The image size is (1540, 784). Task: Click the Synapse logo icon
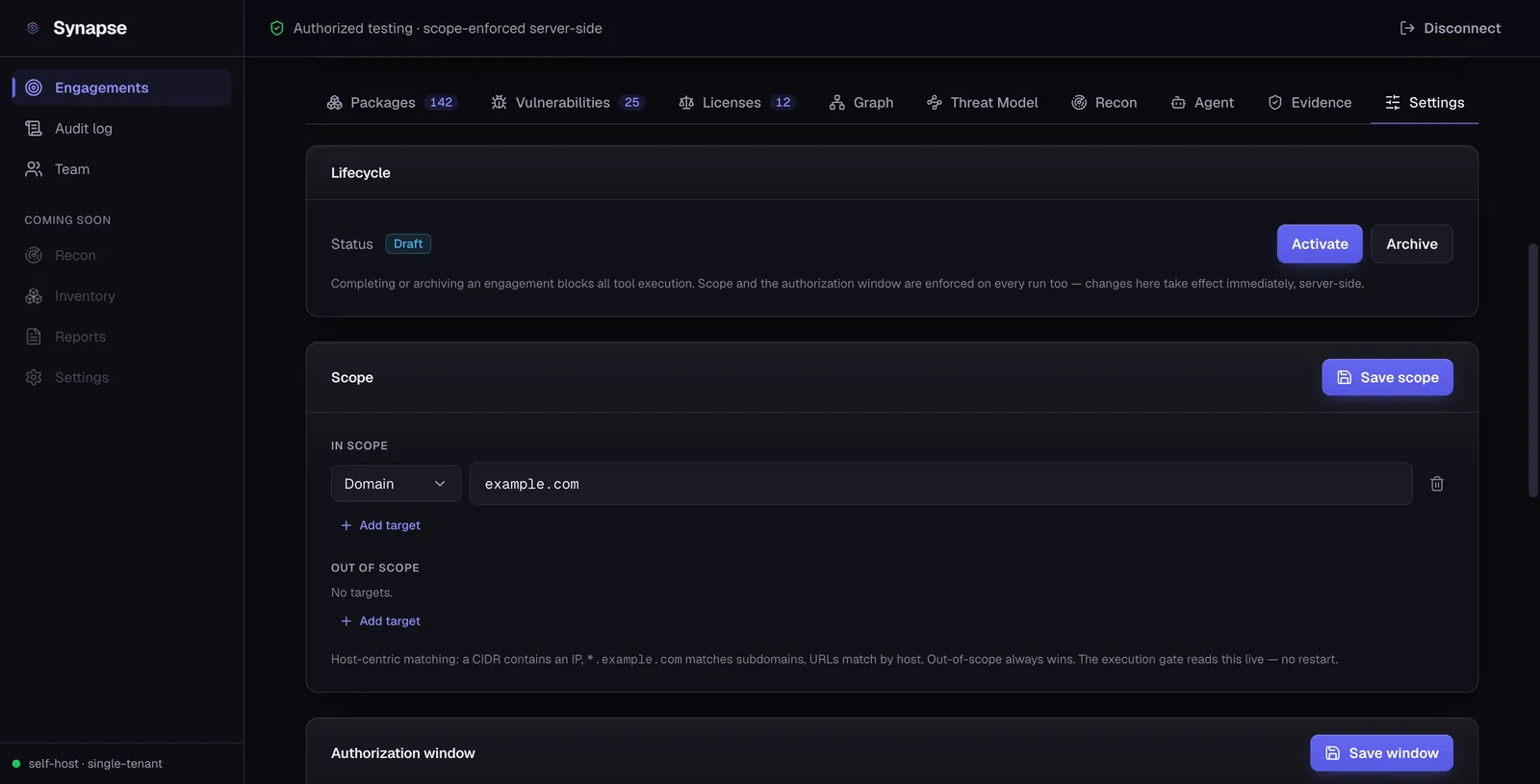(x=33, y=28)
